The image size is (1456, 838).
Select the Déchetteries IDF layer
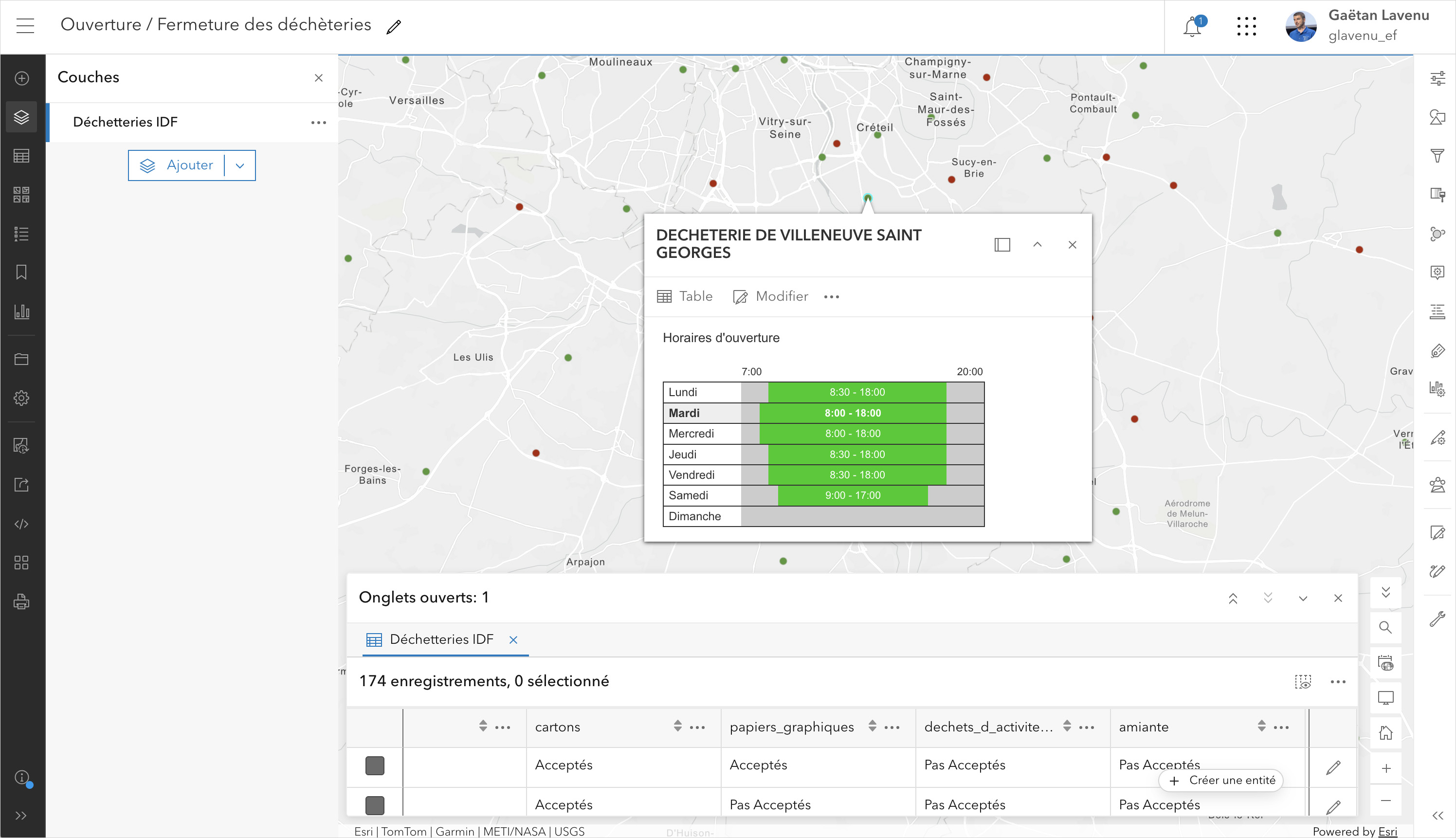(x=192, y=122)
